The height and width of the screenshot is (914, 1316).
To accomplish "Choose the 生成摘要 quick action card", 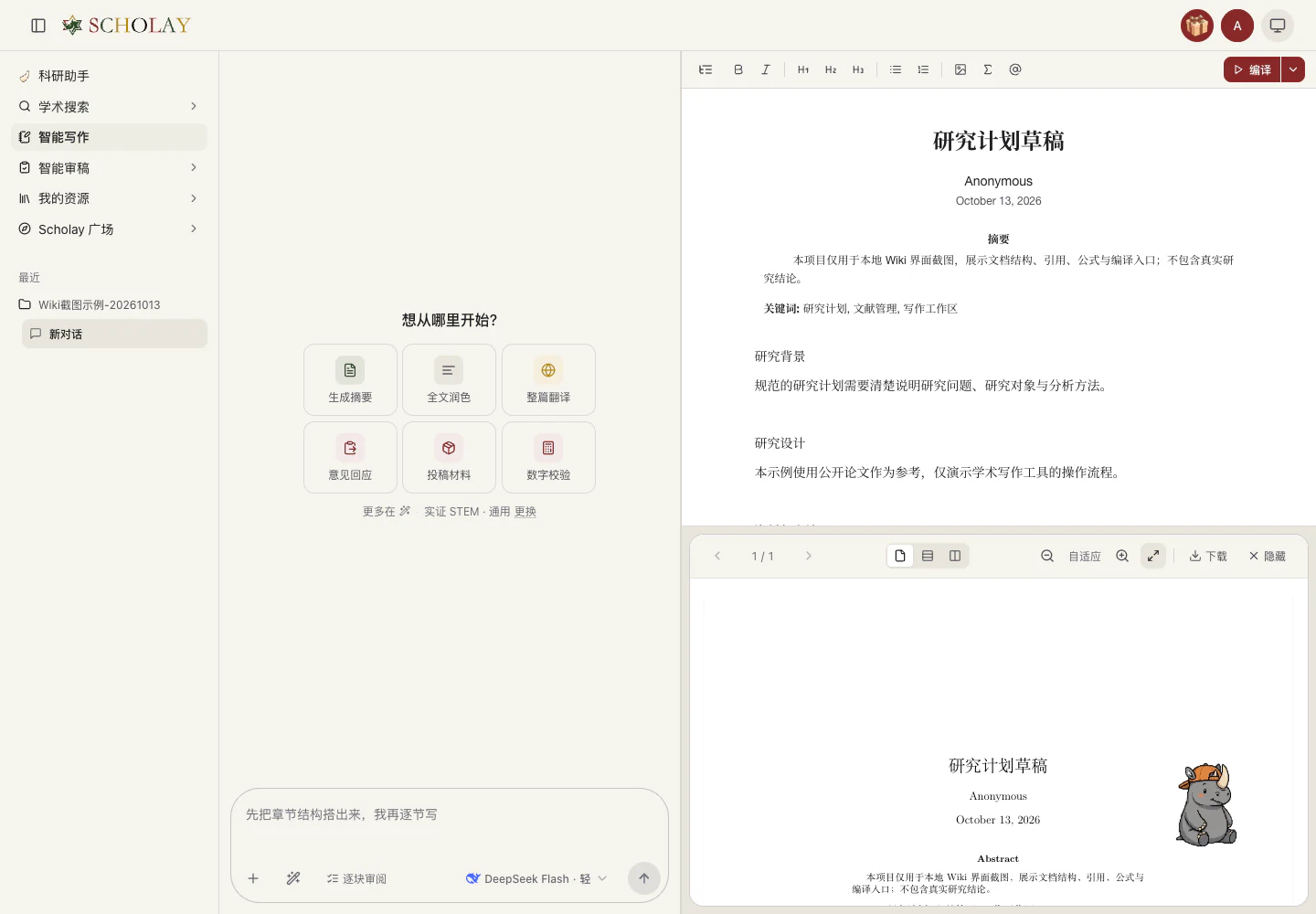I will click(x=350, y=379).
